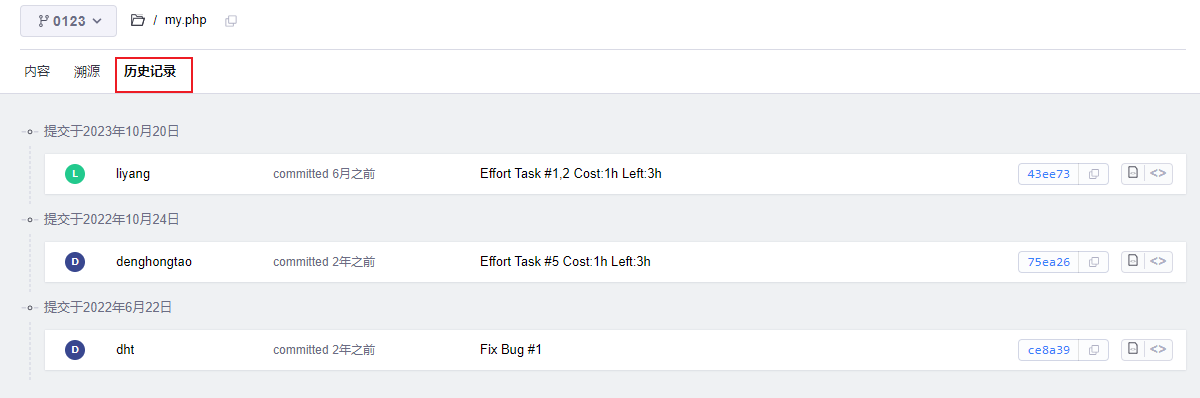This screenshot has height=398, width=1200.
Task: Open commit hash 43ee73
Action: point(1049,174)
